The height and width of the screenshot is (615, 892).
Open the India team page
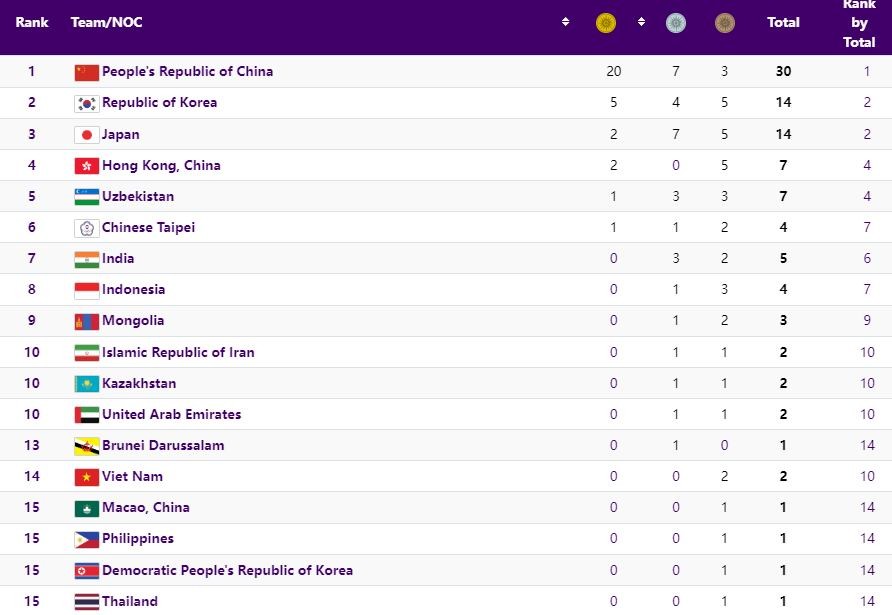[x=120, y=258]
